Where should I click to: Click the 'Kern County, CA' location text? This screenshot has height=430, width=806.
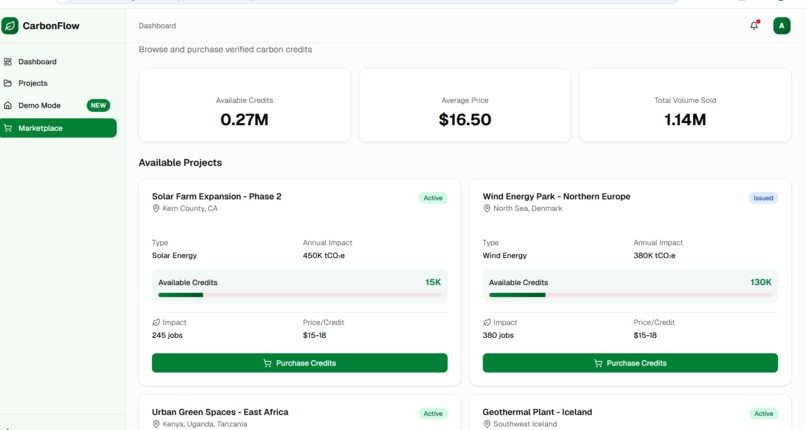pos(190,209)
